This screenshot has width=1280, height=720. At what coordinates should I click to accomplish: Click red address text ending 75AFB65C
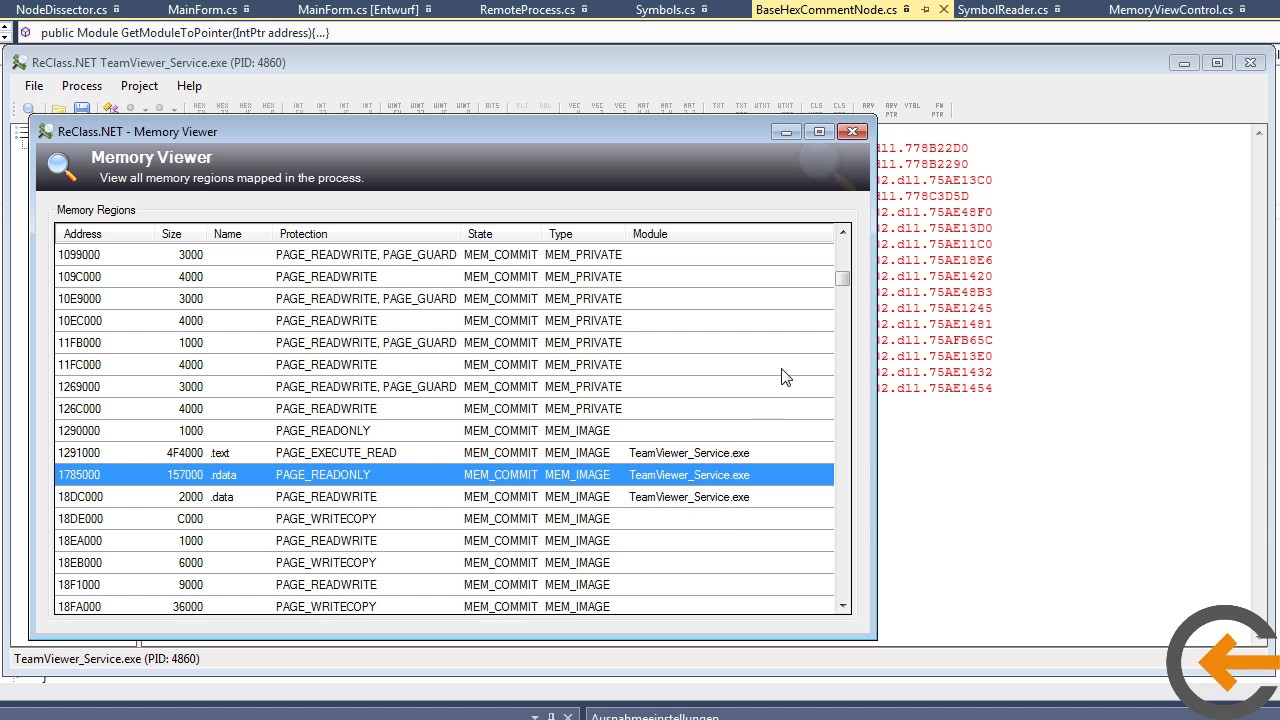[935, 340]
